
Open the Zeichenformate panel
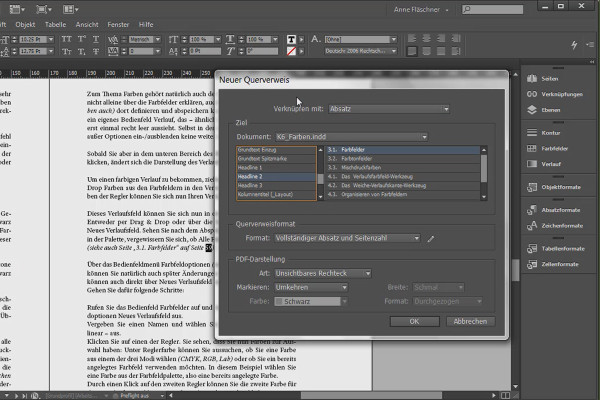(x=555, y=226)
